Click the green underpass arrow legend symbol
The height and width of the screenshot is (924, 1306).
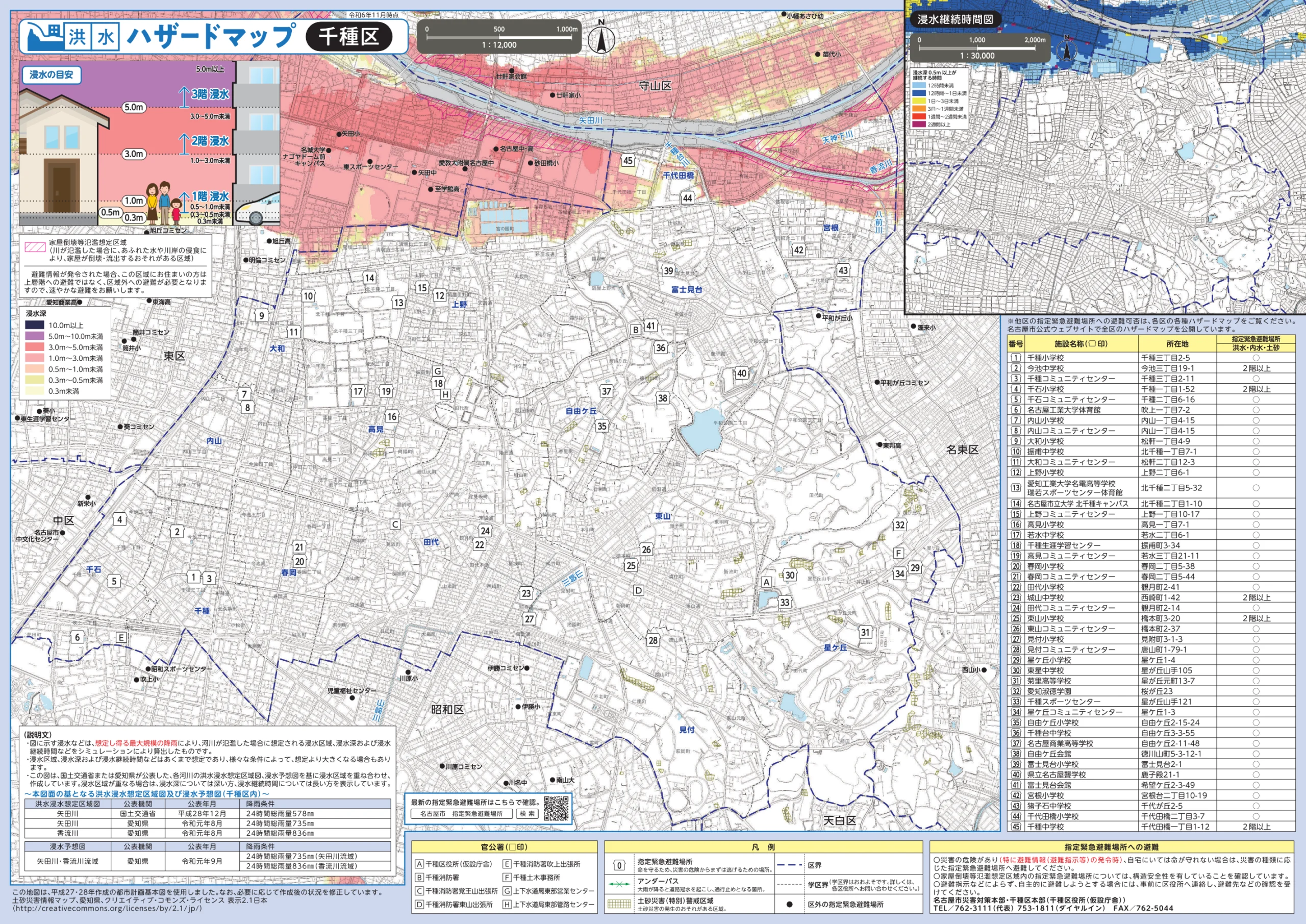tap(619, 885)
